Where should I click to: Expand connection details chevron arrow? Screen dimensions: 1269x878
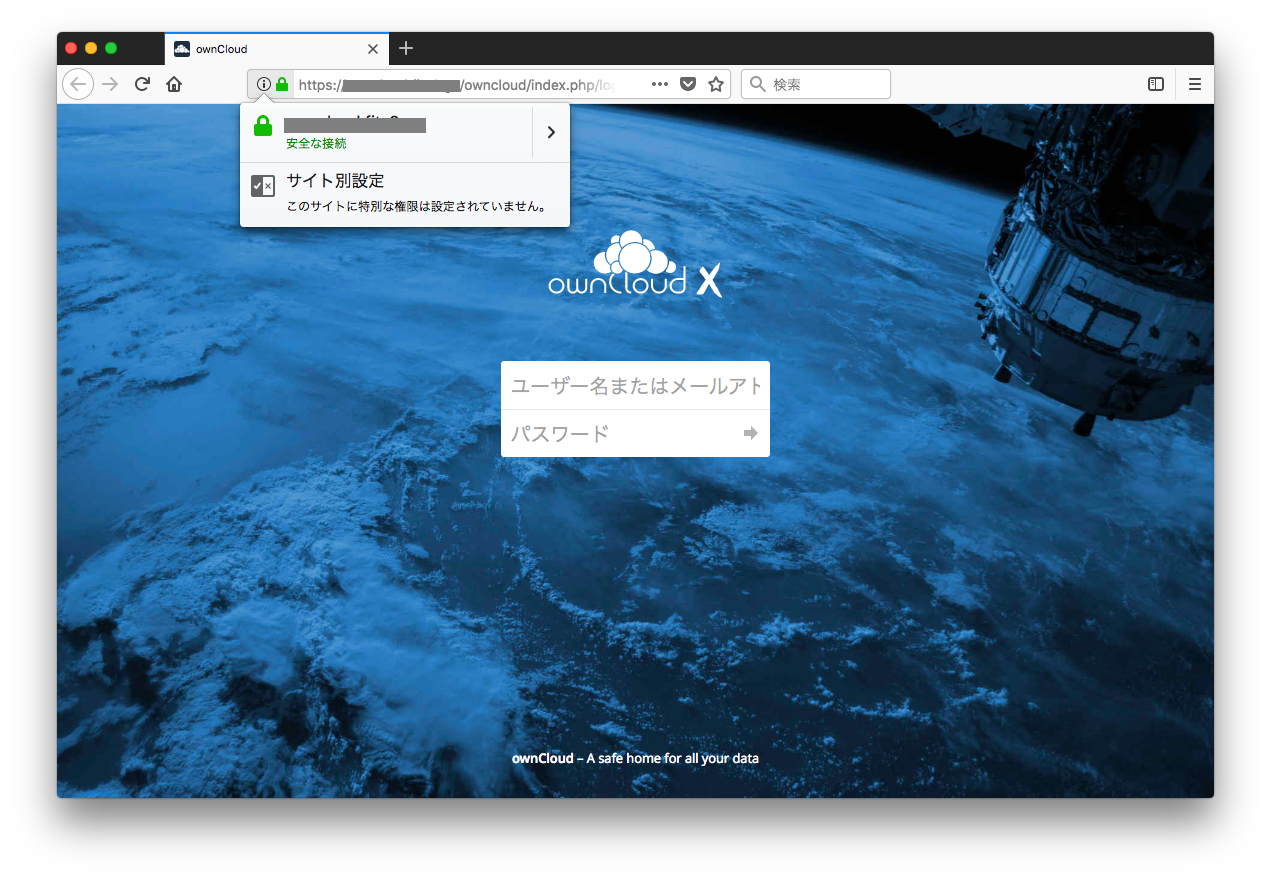click(x=551, y=132)
